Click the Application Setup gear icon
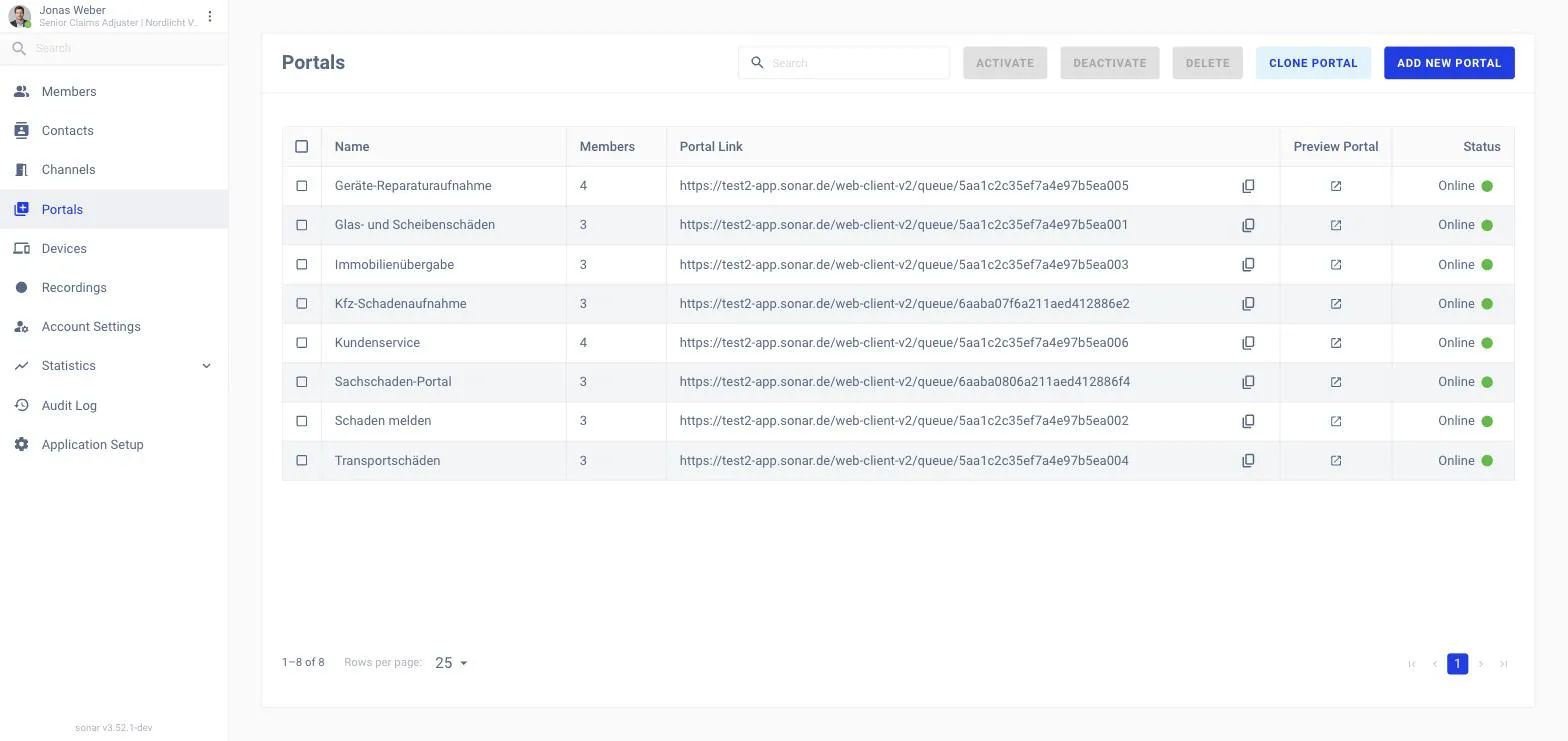 point(21,444)
